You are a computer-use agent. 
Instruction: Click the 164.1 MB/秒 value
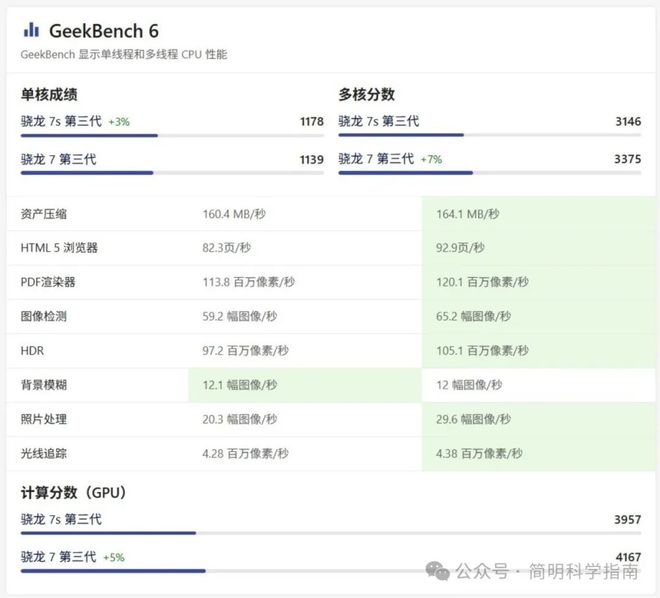(x=468, y=214)
